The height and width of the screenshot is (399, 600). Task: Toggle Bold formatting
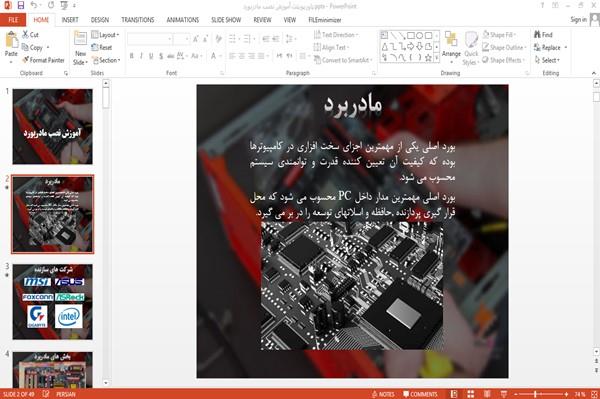(x=132, y=56)
